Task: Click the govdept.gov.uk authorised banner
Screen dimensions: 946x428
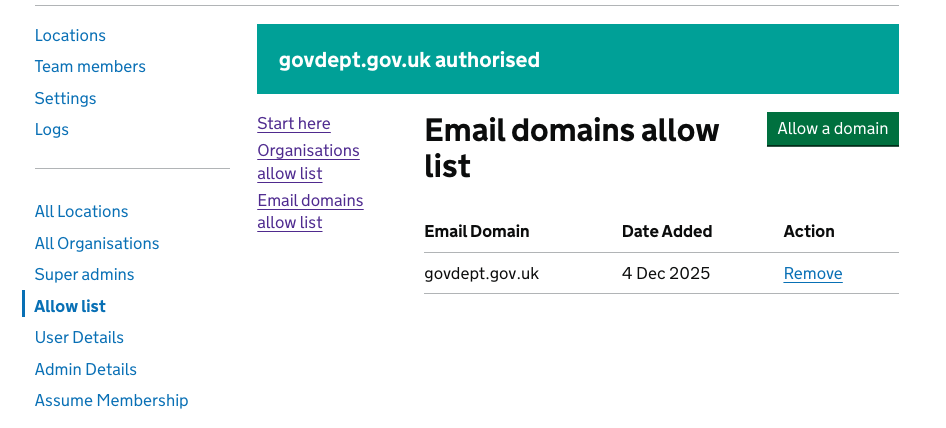Action: (577, 60)
